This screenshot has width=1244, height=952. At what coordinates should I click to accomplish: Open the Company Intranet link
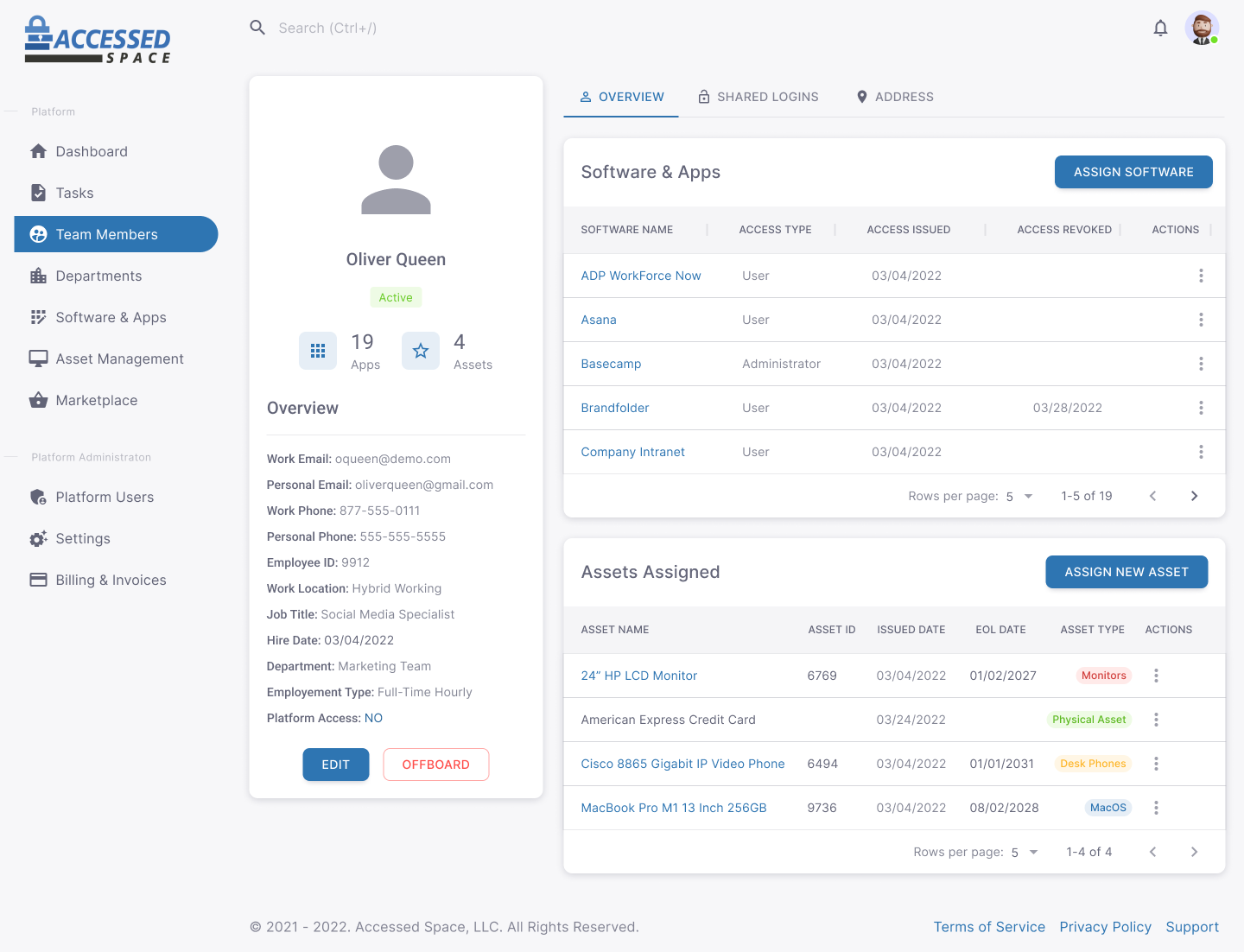point(632,452)
